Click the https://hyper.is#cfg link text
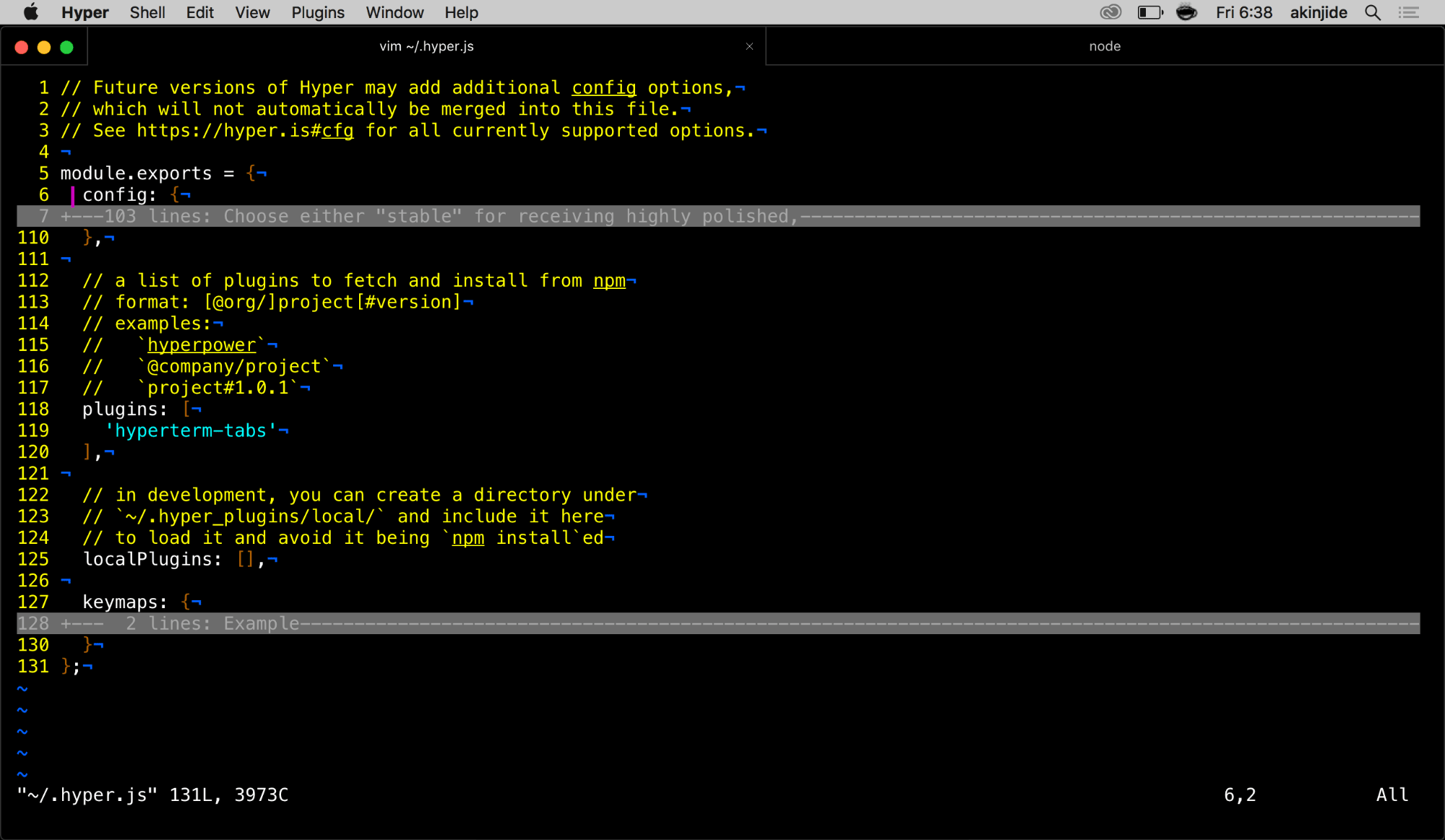 [245, 131]
